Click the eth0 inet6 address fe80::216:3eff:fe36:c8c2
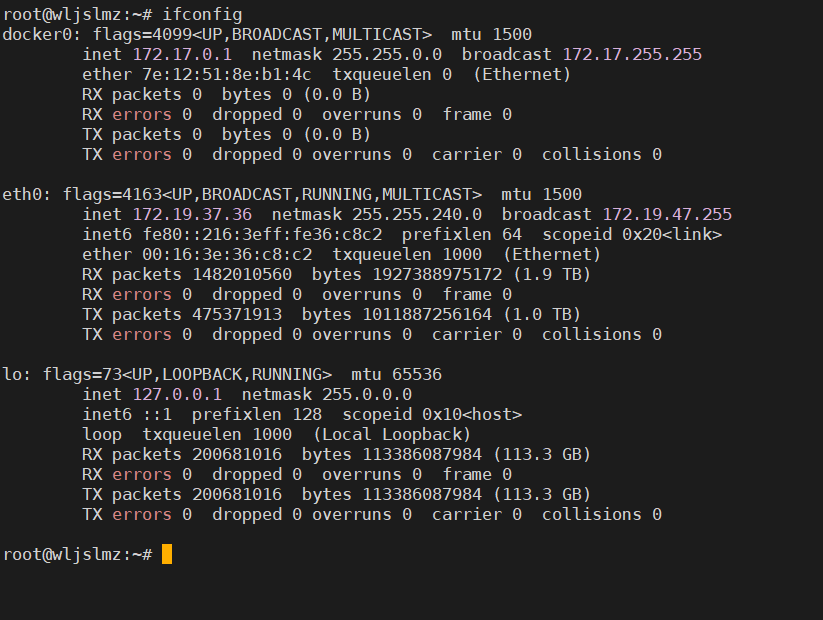The height and width of the screenshot is (620, 823). (262, 234)
